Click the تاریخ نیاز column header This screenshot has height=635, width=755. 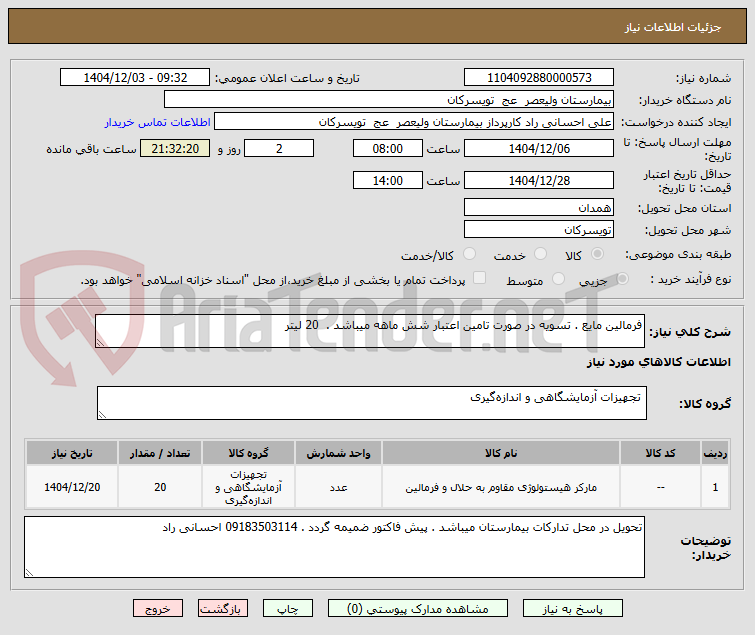click(x=72, y=453)
